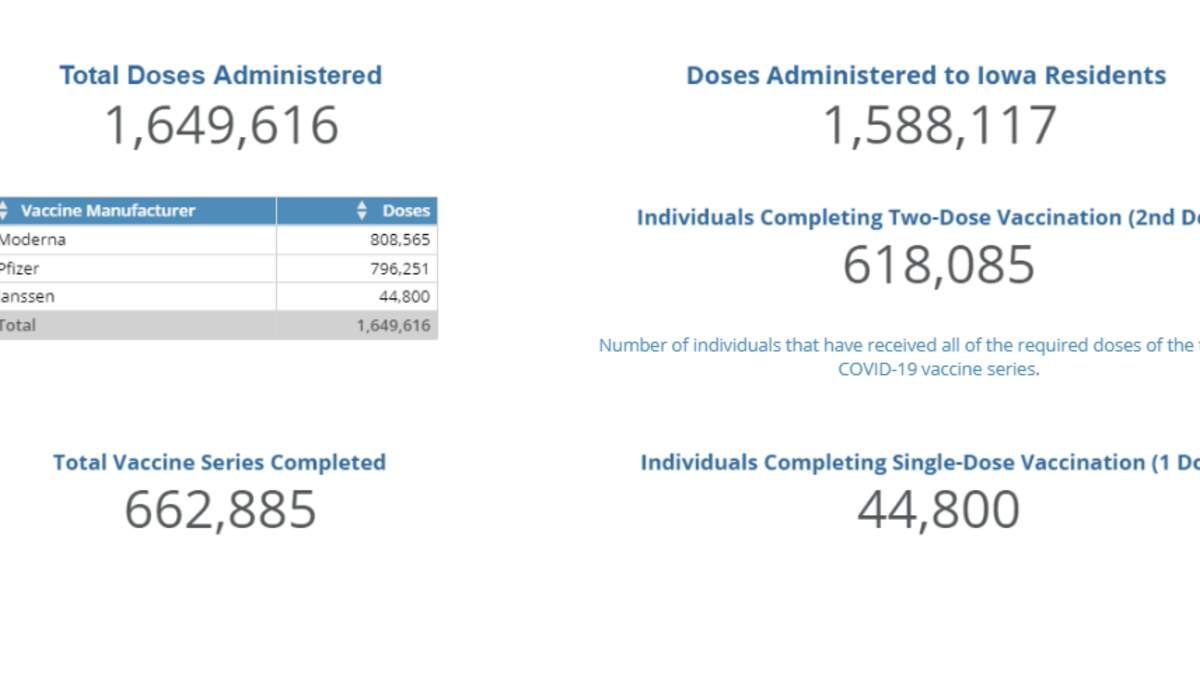Click the Total row label in table

18,325
